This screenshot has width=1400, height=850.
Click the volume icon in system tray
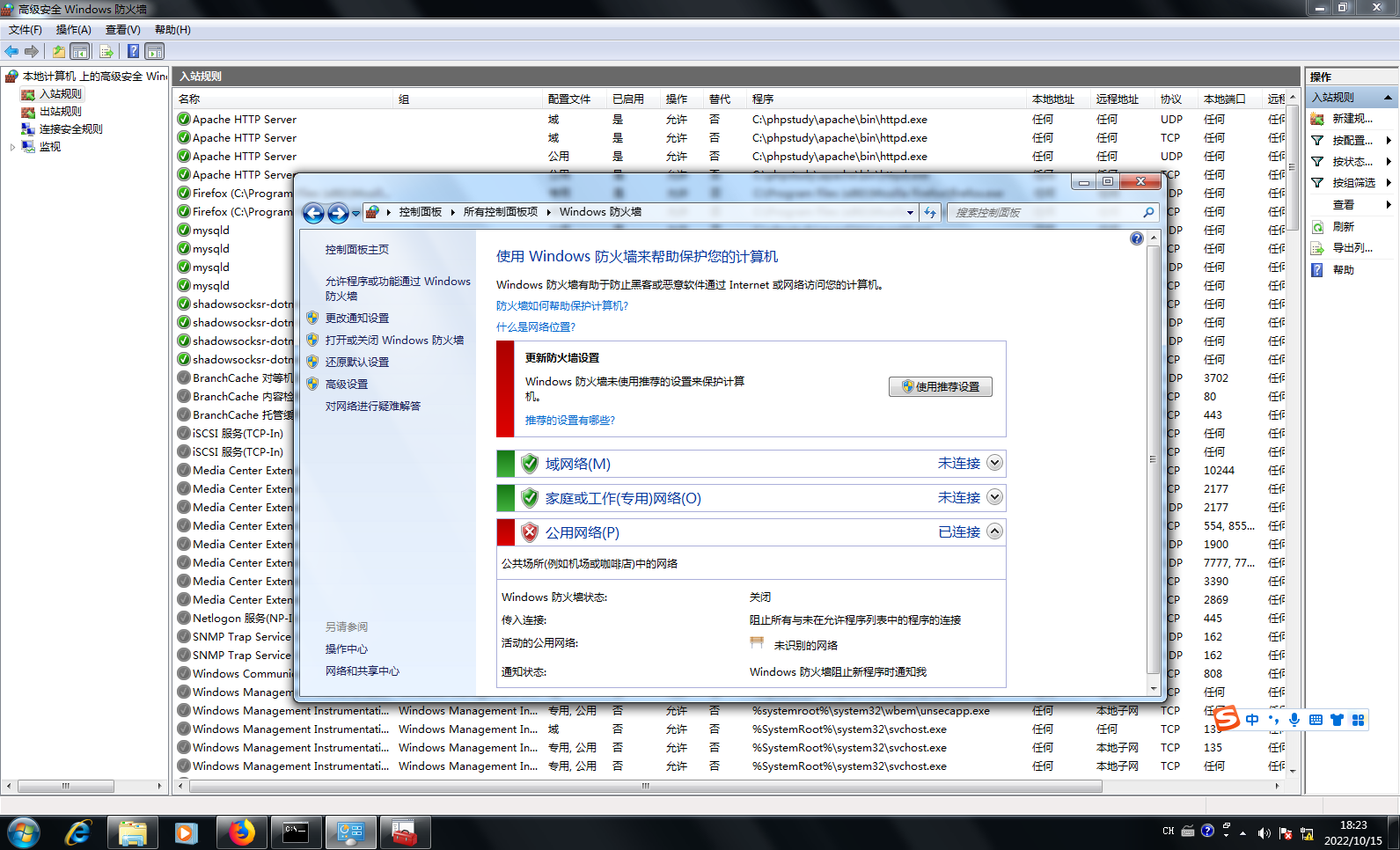point(1264,832)
